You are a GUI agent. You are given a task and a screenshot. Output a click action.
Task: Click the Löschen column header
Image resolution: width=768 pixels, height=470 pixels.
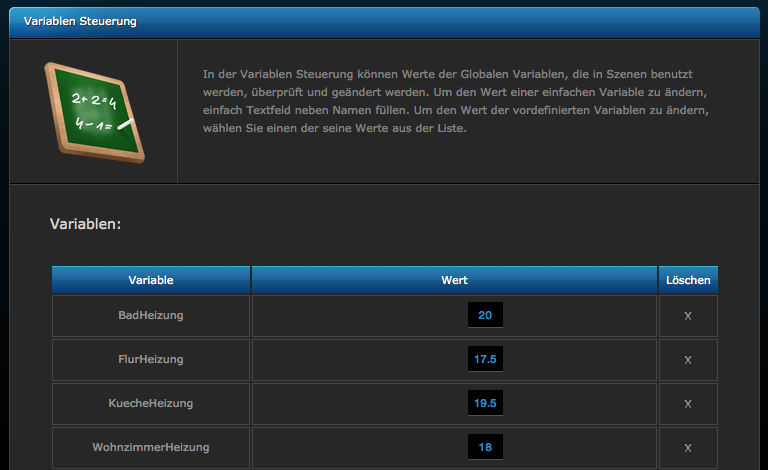coord(688,280)
